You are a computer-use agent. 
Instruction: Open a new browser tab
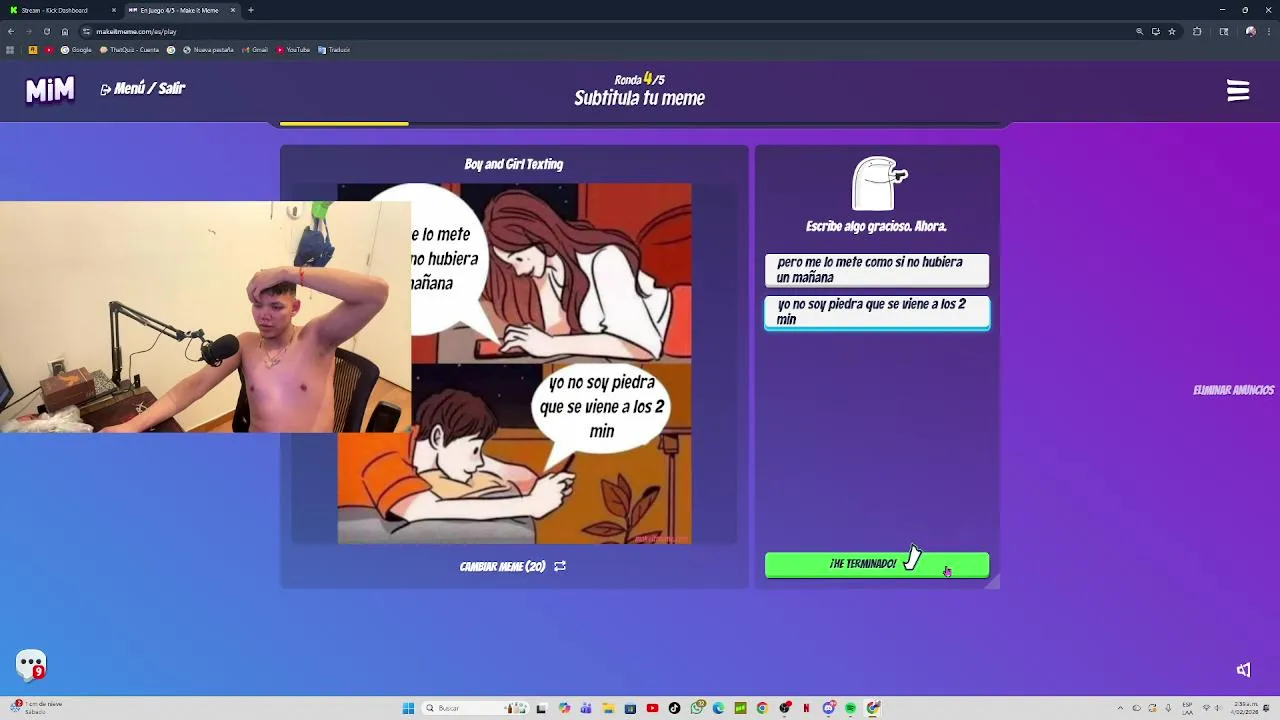tap(250, 10)
